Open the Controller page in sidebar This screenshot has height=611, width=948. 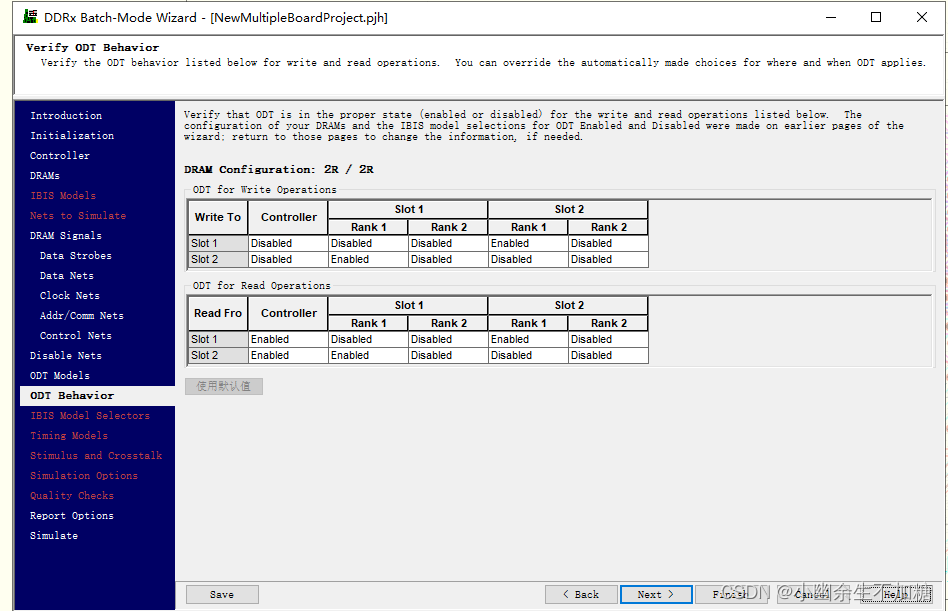point(60,155)
